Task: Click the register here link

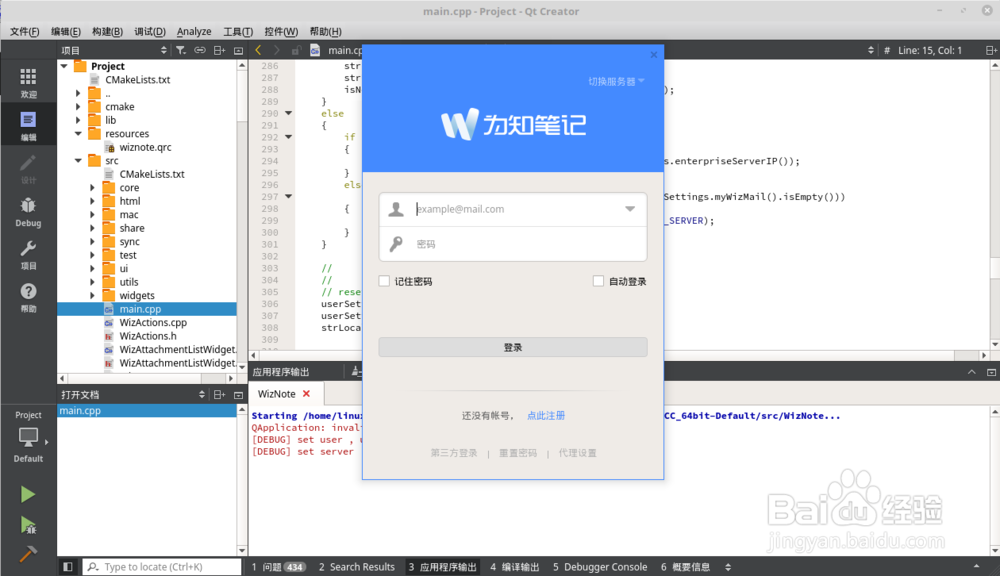Action: point(546,415)
